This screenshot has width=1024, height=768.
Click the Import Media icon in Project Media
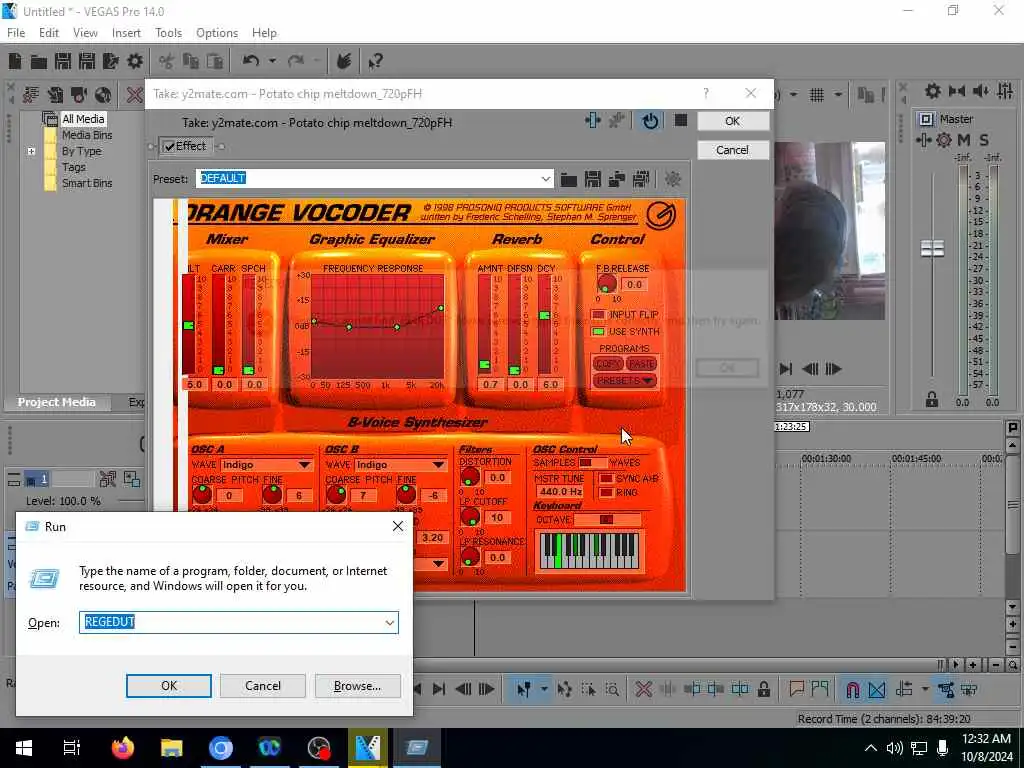click(x=30, y=95)
